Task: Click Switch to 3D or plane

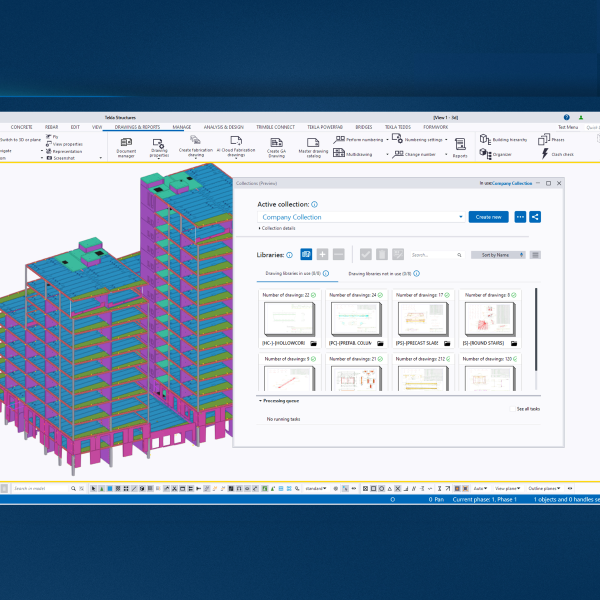Action: coord(20,140)
